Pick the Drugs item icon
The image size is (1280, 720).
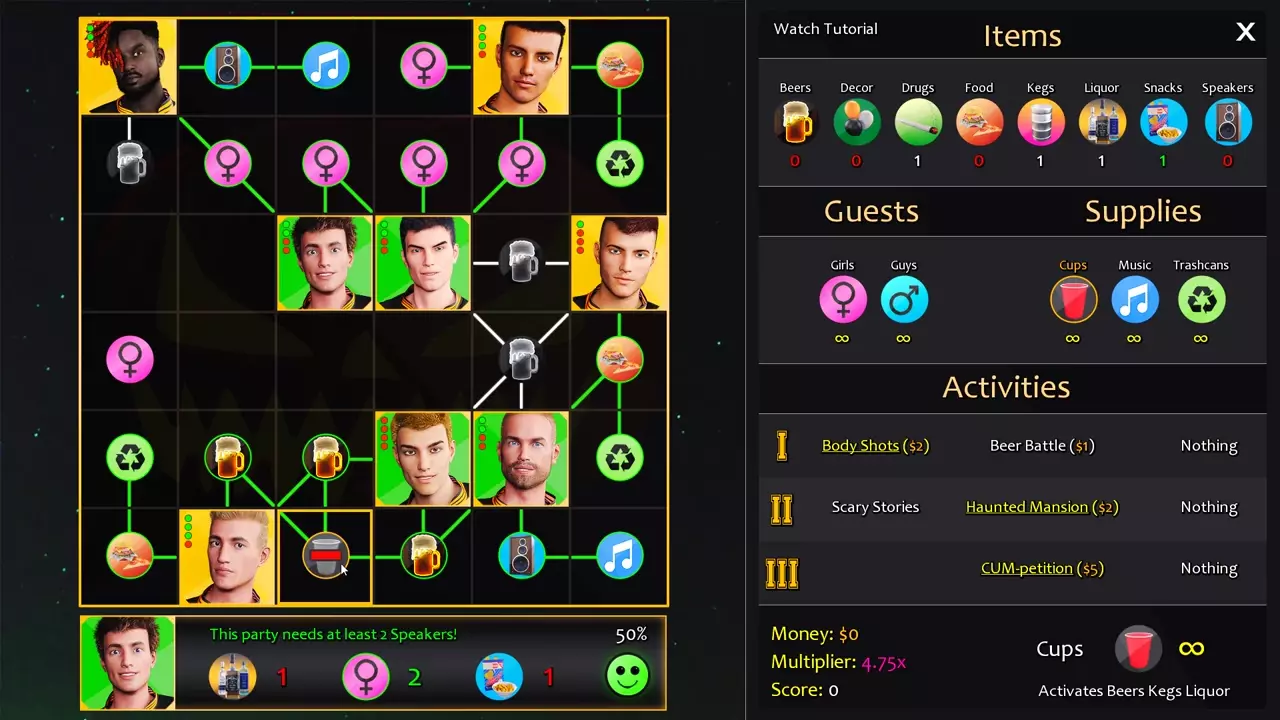pos(918,123)
